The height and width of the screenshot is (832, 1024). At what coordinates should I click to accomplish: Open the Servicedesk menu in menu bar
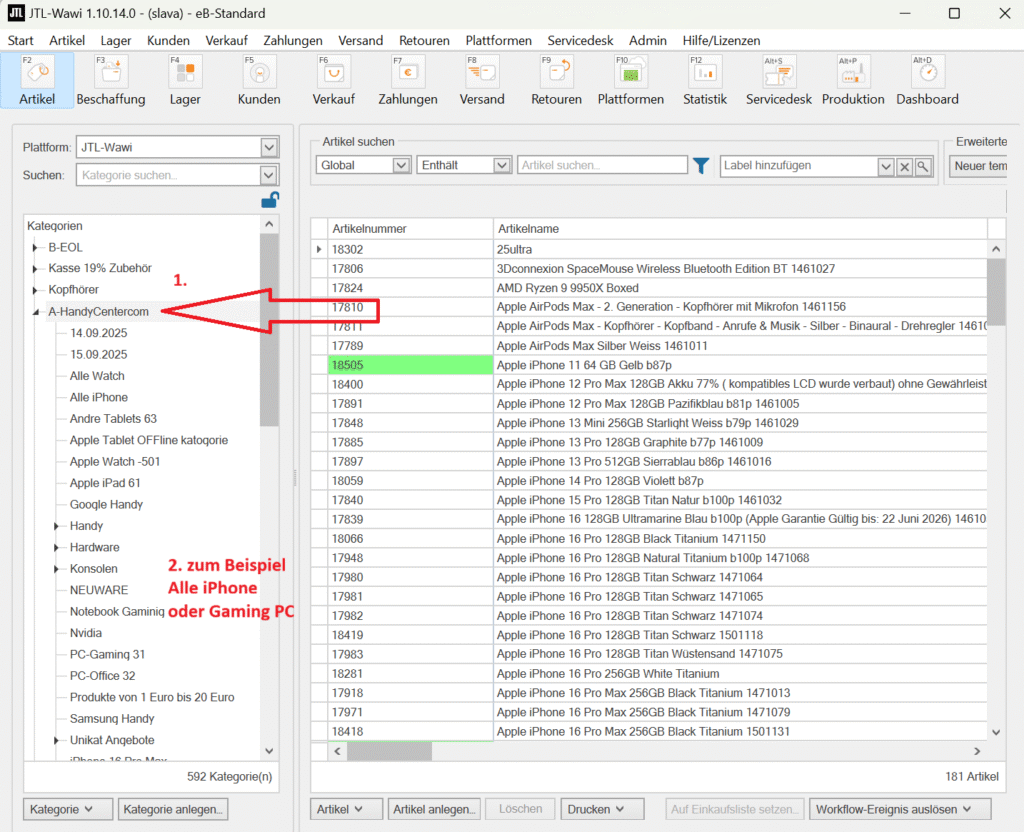point(579,41)
